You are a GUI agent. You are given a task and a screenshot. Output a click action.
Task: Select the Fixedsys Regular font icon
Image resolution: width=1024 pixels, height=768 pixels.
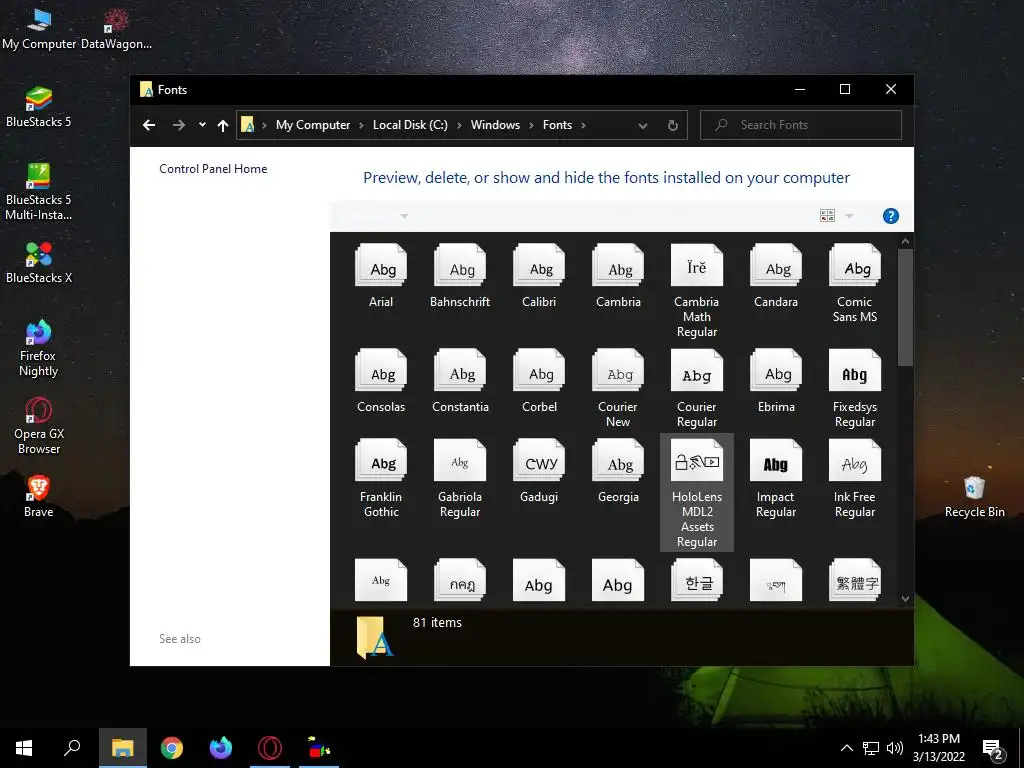(855, 370)
